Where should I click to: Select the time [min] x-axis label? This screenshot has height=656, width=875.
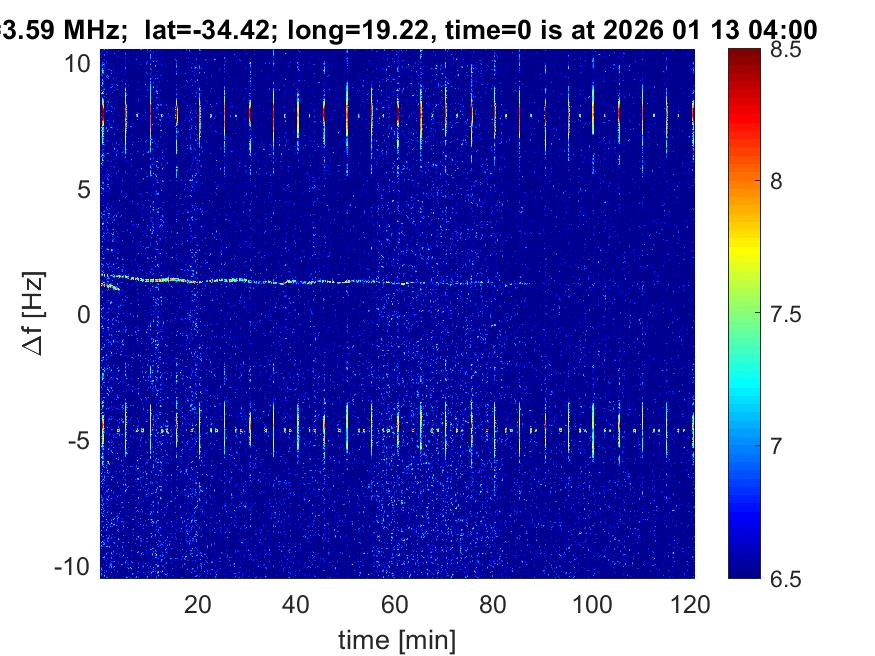[398, 637]
